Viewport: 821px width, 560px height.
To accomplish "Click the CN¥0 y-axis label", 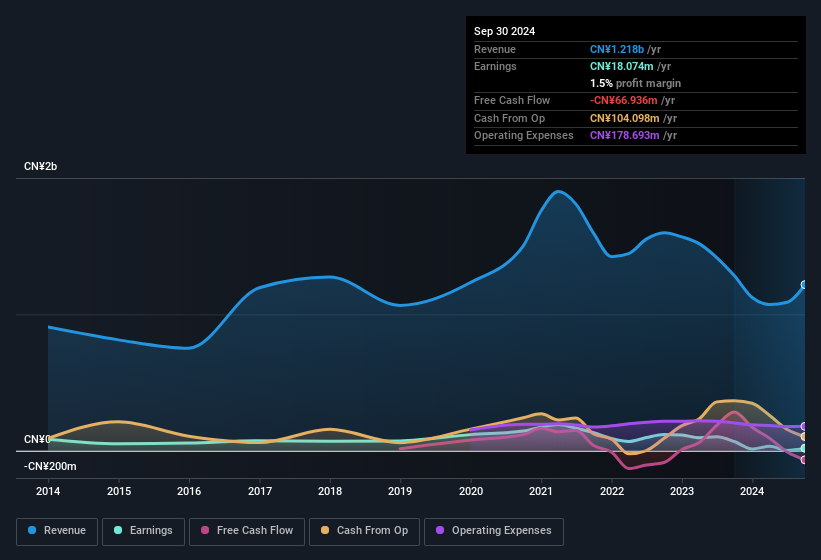I will click(37, 439).
